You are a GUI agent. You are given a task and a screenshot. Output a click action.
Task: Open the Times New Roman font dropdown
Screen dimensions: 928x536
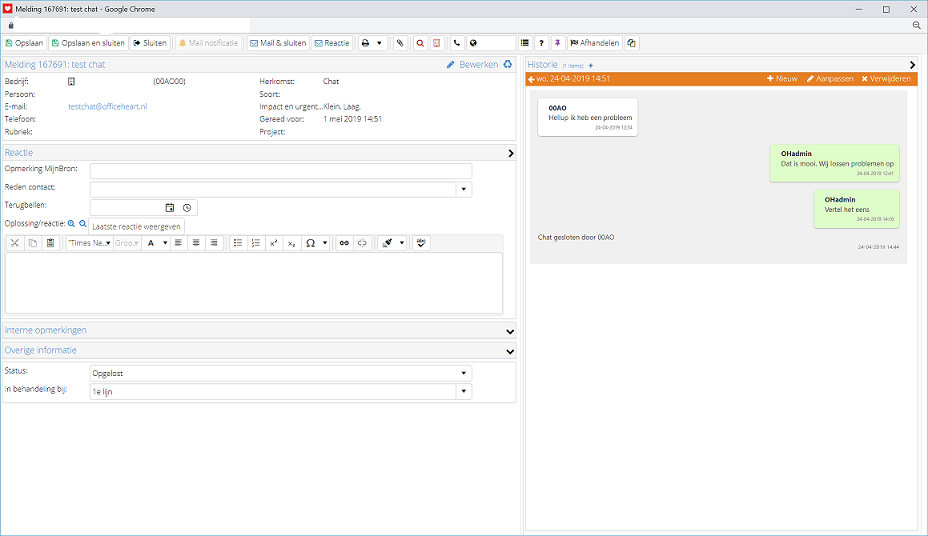tap(89, 243)
